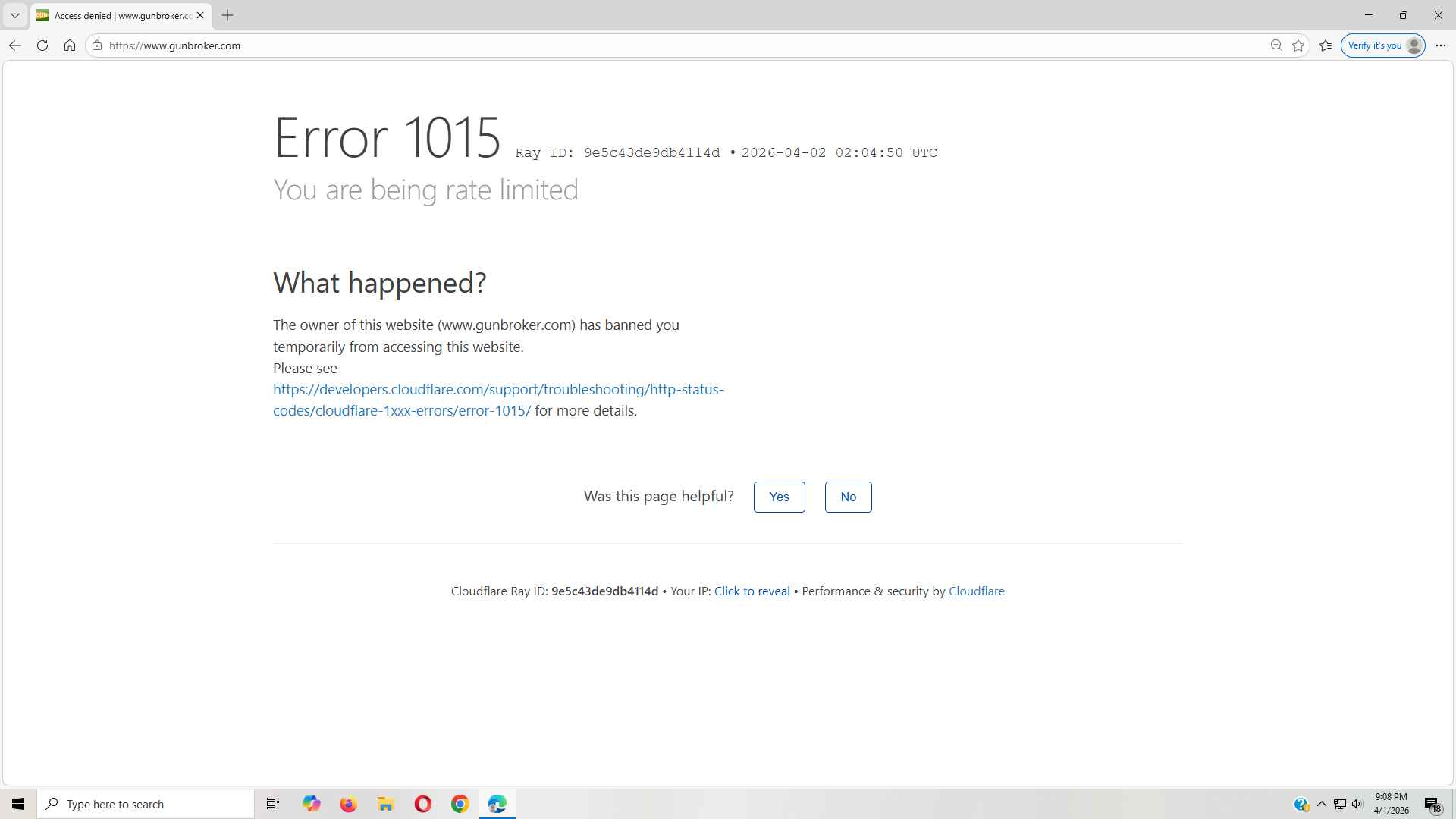
Task: Open Settings and more menu
Action: coord(1441,45)
